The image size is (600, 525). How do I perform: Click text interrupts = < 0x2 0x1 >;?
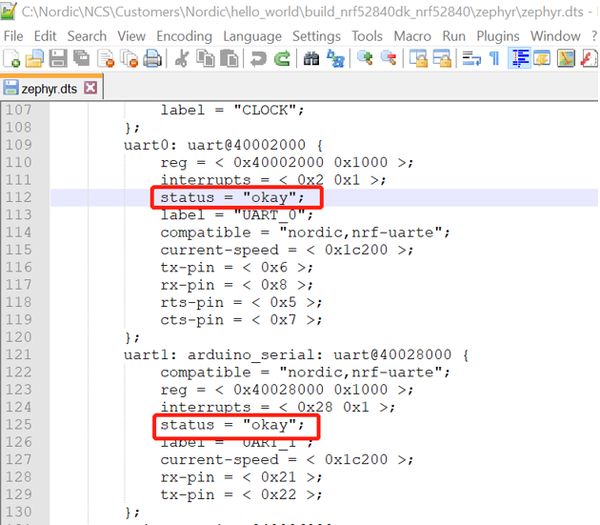273,180
